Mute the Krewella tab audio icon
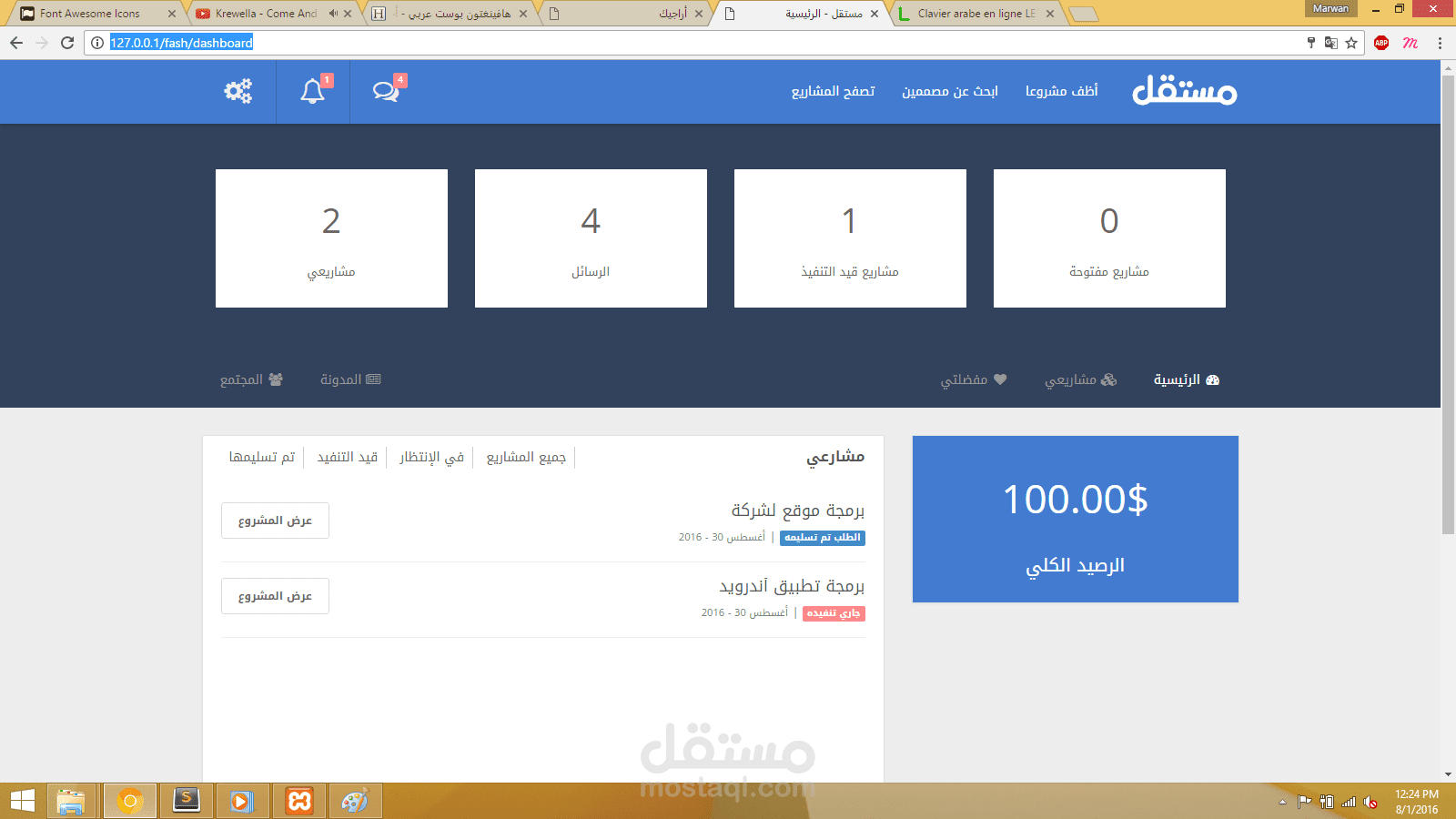 [x=333, y=14]
